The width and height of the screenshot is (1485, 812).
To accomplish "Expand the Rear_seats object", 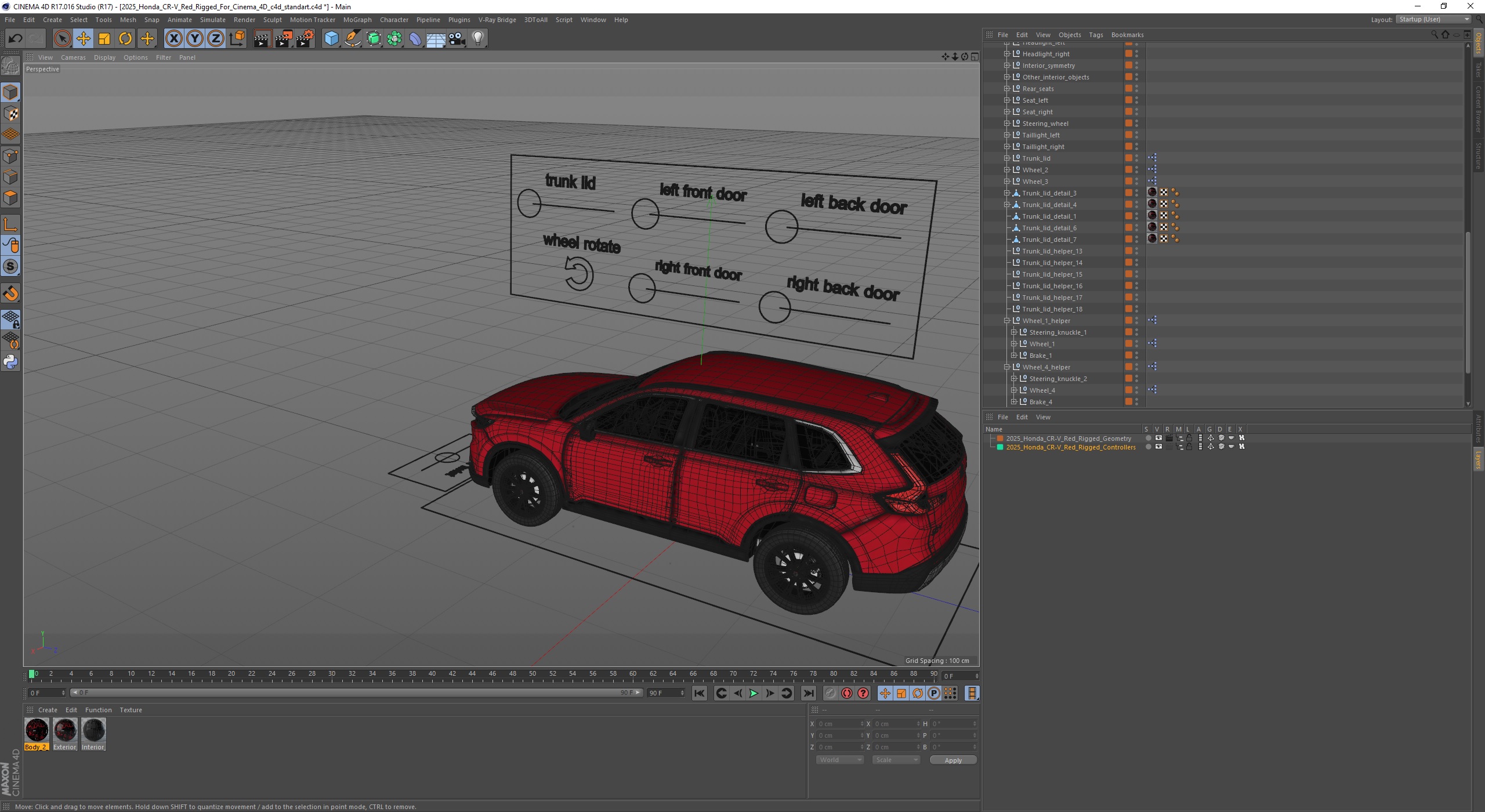I will tap(1007, 89).
